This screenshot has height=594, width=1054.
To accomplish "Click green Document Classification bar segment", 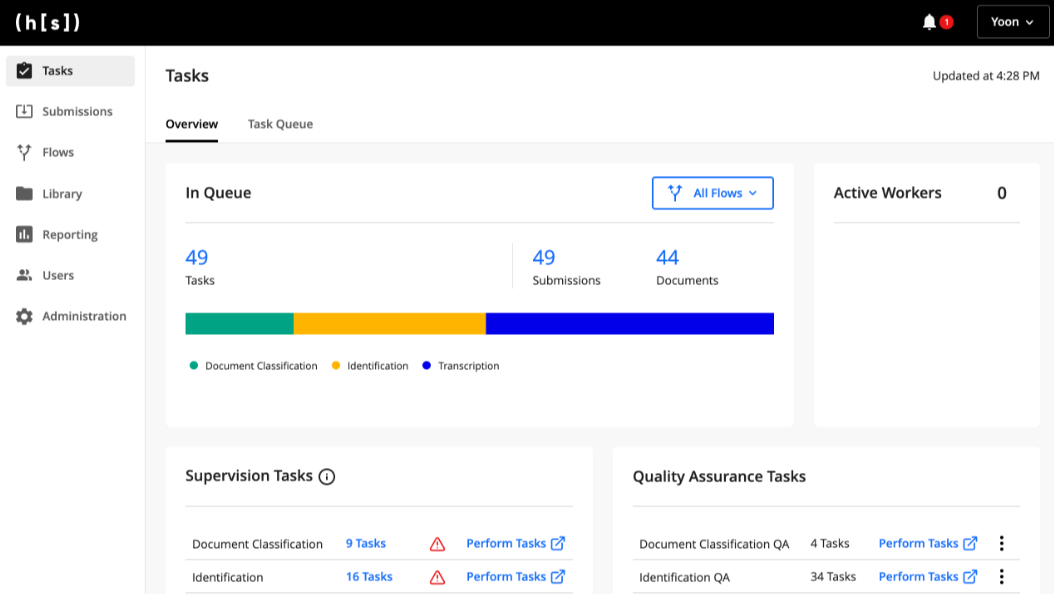I will (239, 323).
